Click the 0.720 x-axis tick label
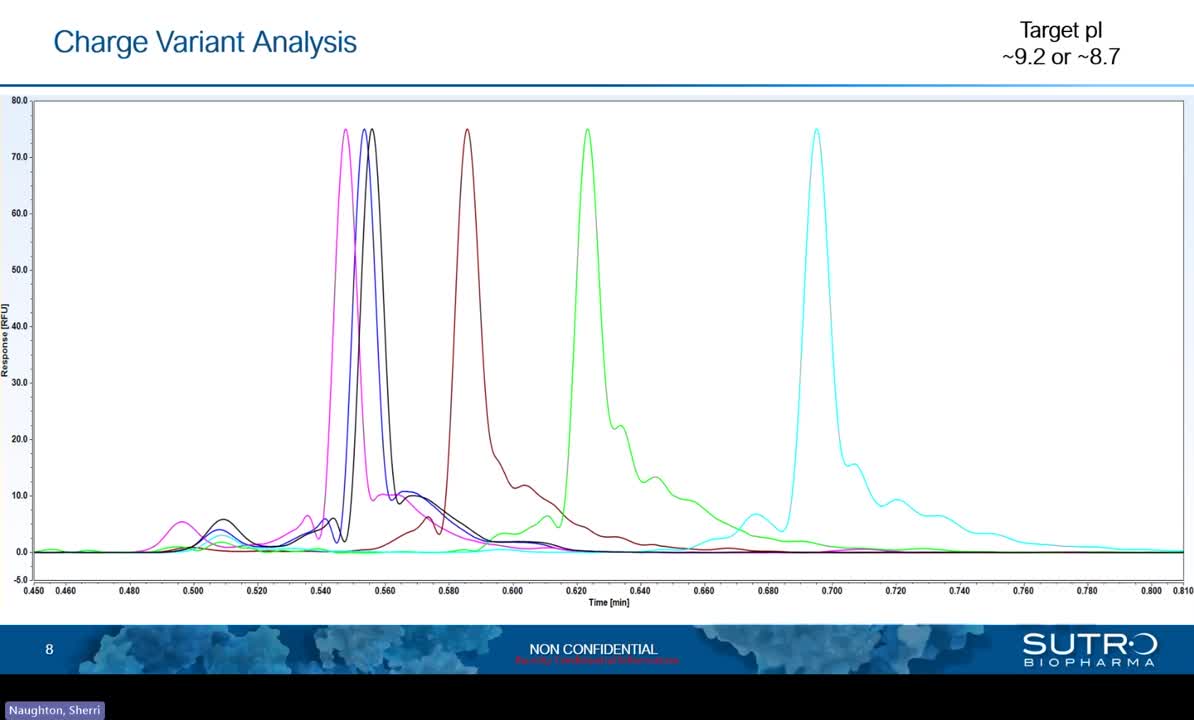 [x=896, y=591]
